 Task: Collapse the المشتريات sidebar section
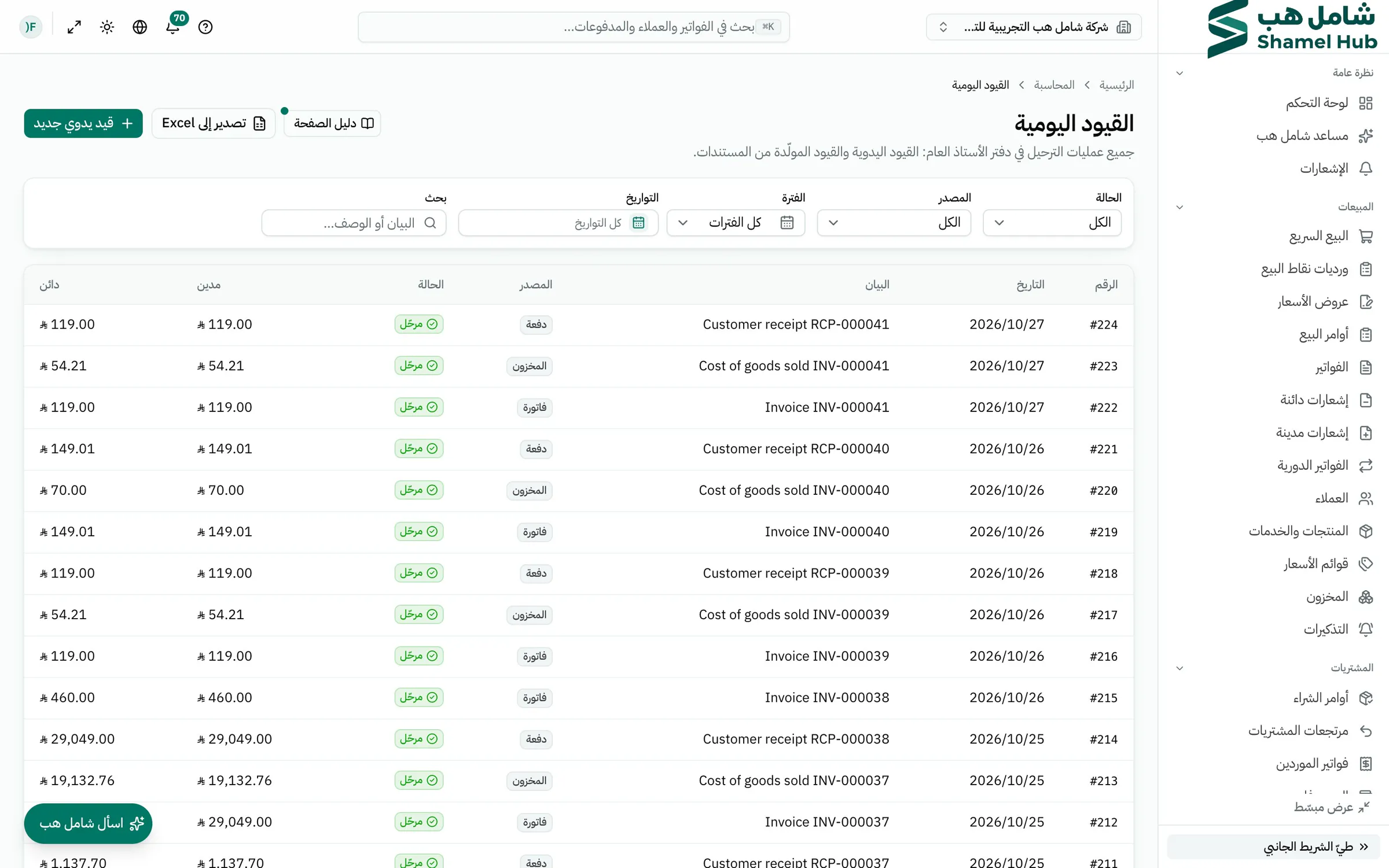[1179, 668]
